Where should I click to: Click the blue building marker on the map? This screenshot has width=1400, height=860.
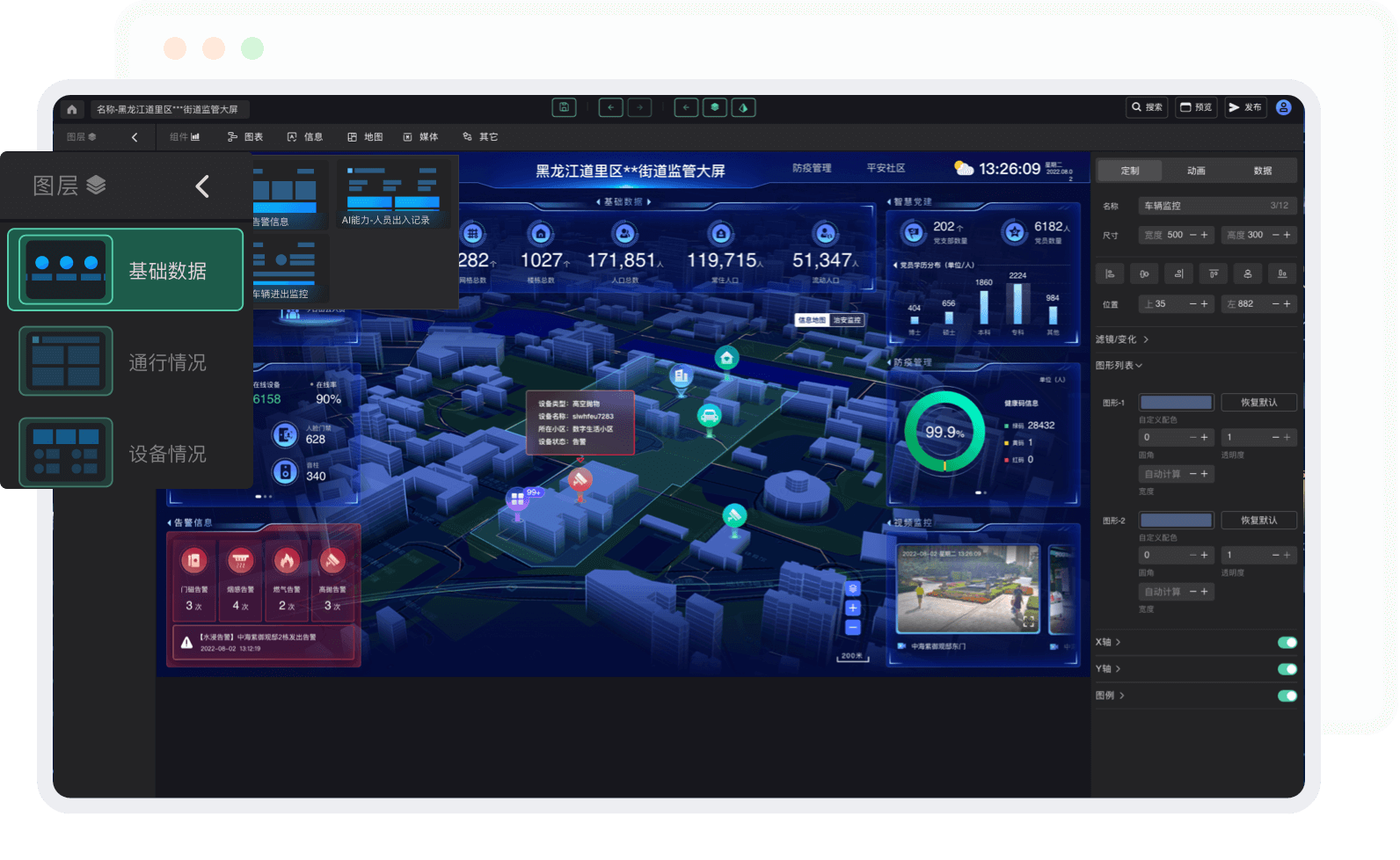(x=681, y=376)
